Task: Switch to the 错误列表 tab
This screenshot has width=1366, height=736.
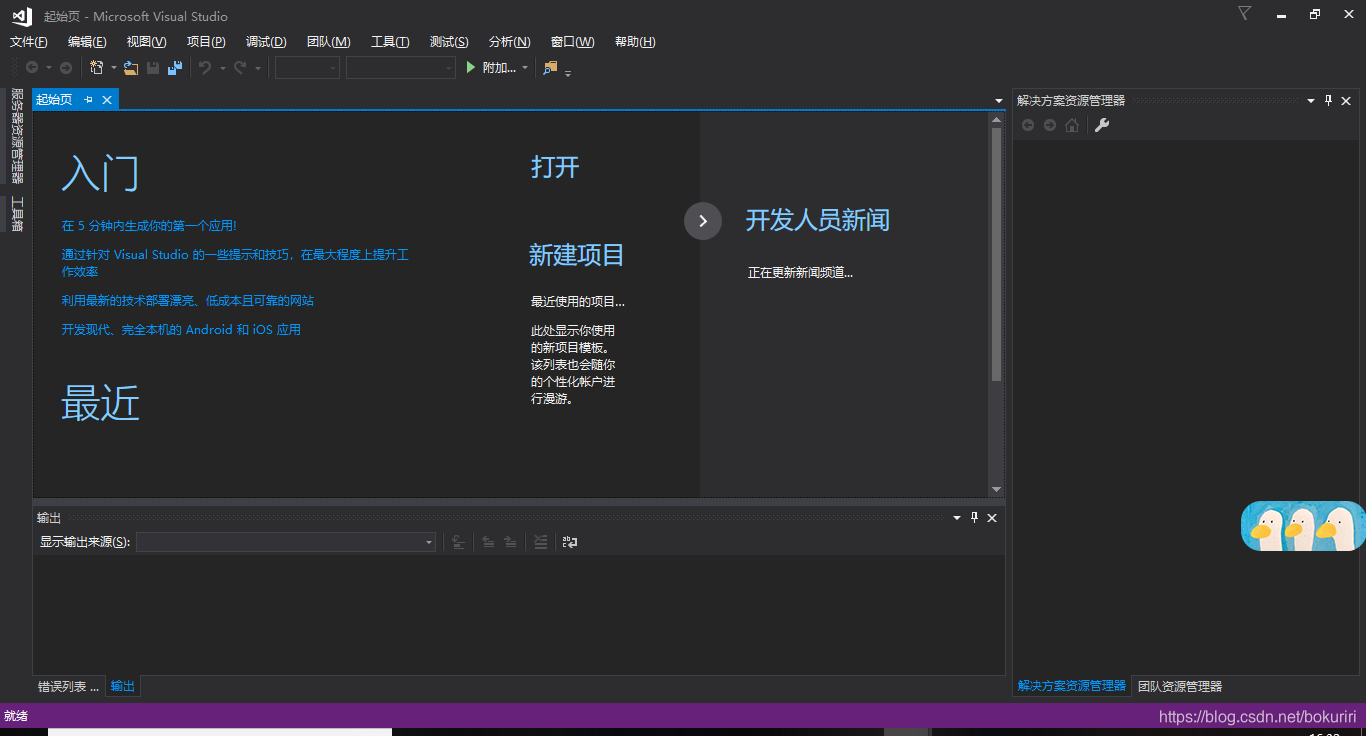Action: pos(69,686)
